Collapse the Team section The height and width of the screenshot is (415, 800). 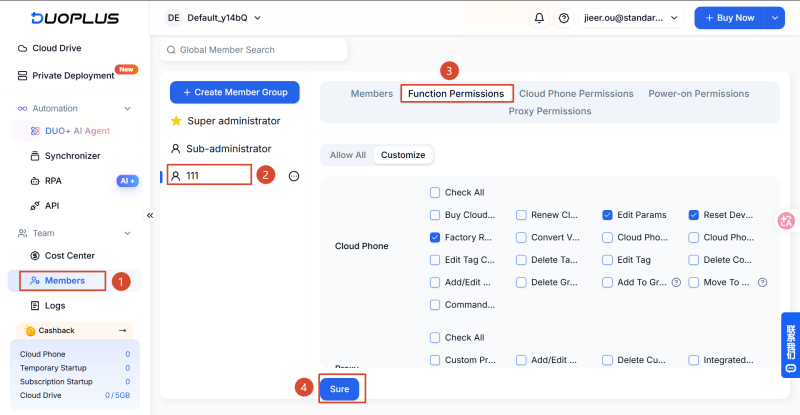pos(128,233)
